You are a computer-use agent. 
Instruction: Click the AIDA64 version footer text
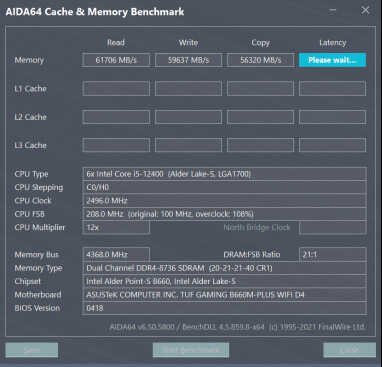click(x=237, y=327)
